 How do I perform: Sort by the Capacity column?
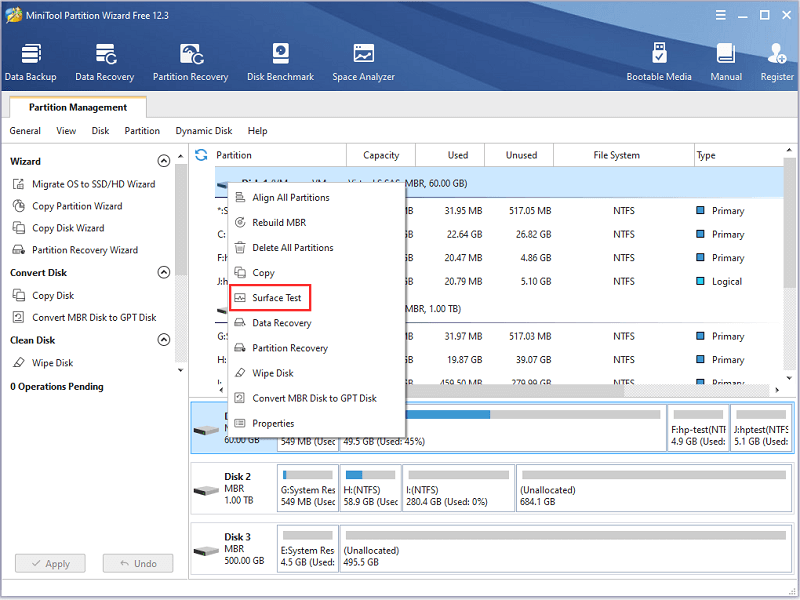[381, 155]
